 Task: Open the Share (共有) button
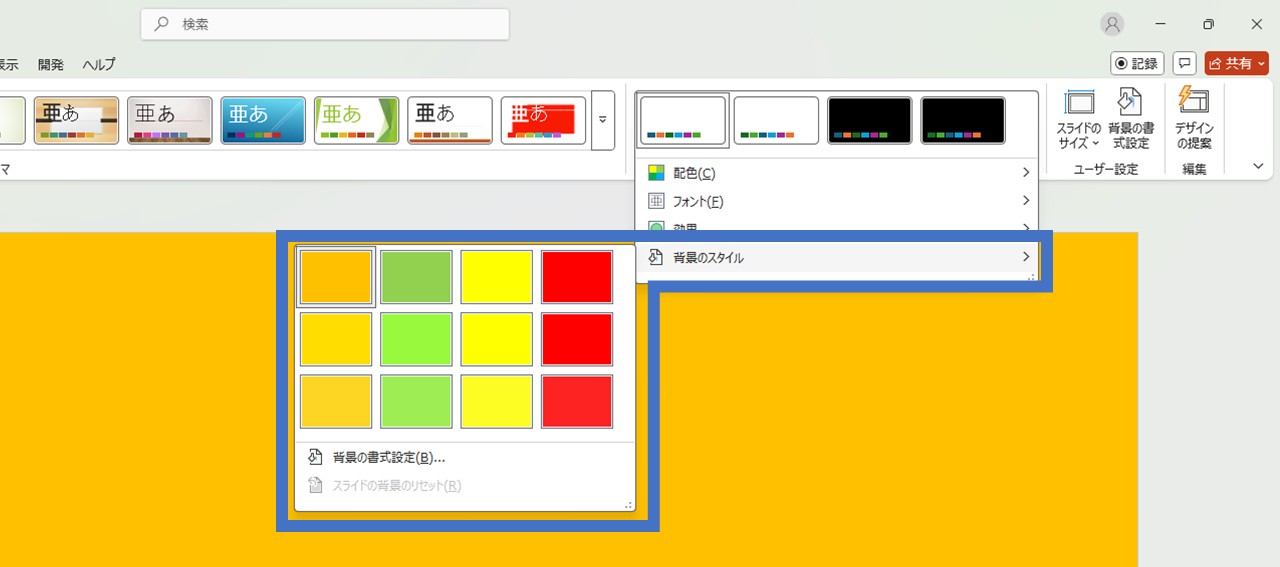[x=1236, y=63]
